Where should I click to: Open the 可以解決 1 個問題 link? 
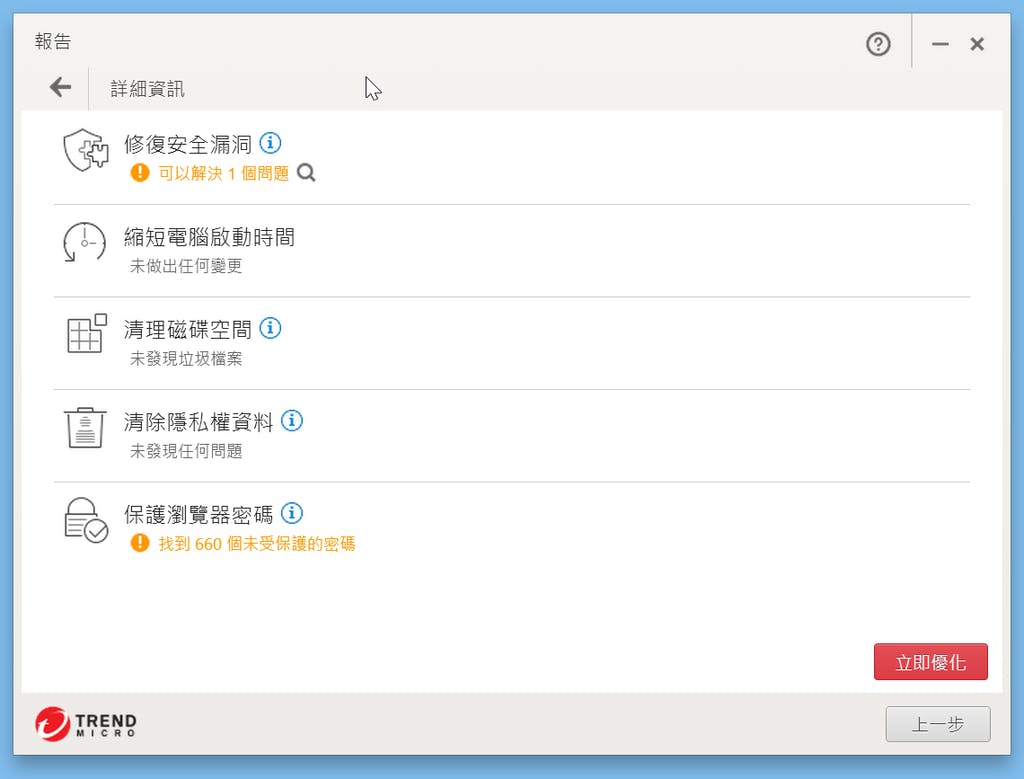tap(223, 173)
